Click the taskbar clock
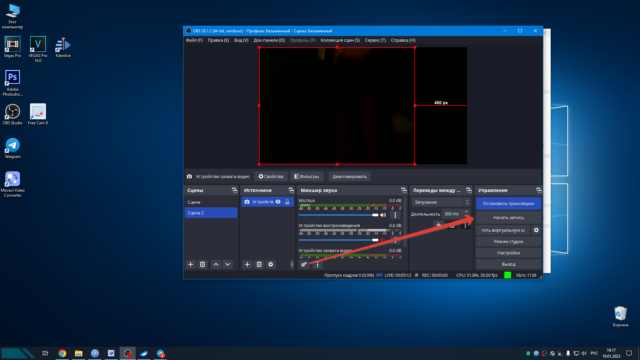This screenshot has width=640, height=360. click(x=611, y=353)
